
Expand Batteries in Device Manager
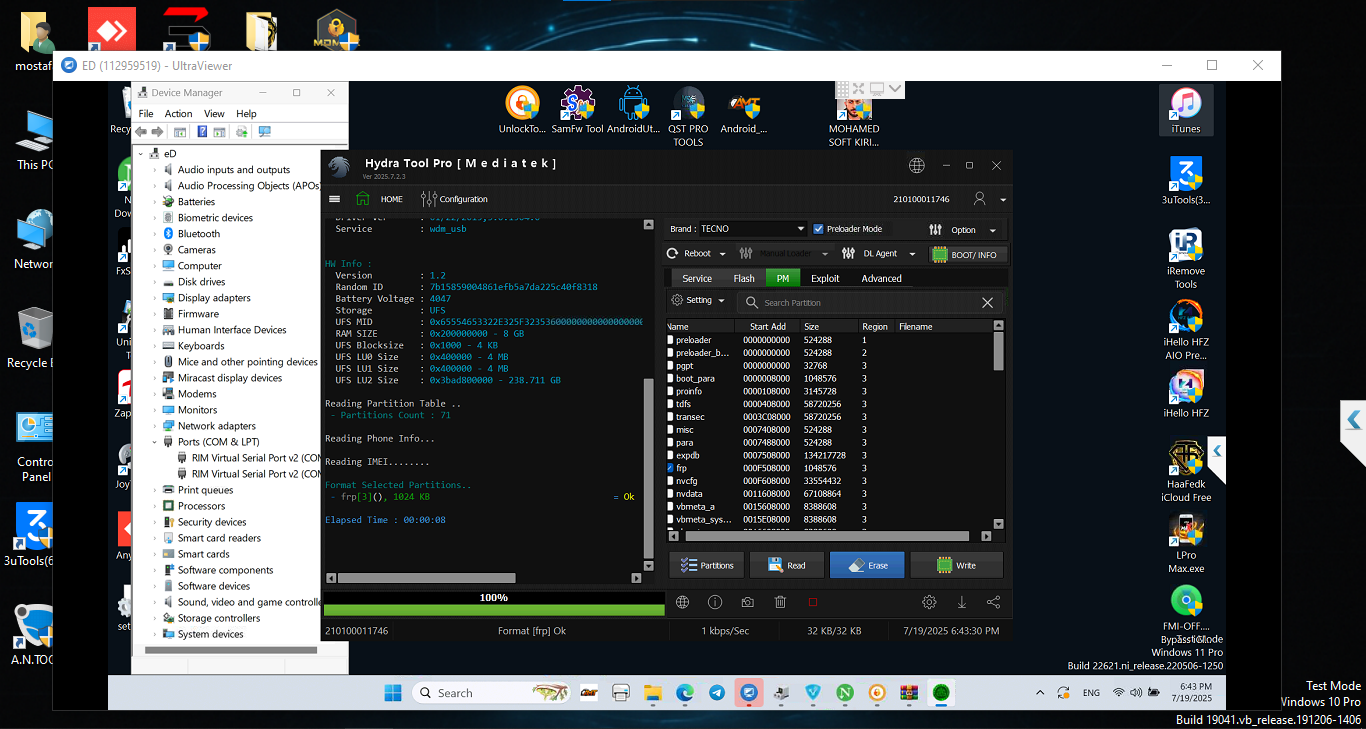pos(155,202)
